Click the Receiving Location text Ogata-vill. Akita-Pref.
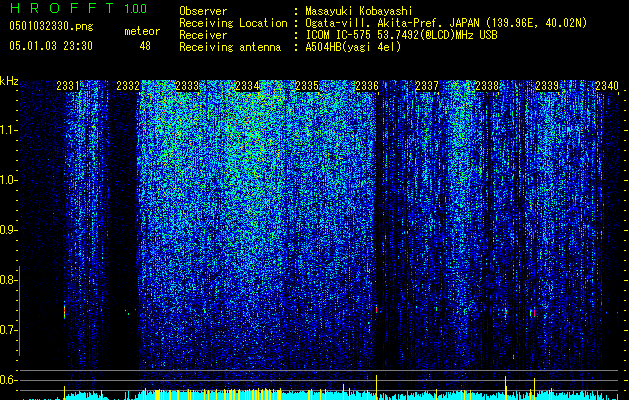The height and width of the screenshot is (400, 629). 375,23
